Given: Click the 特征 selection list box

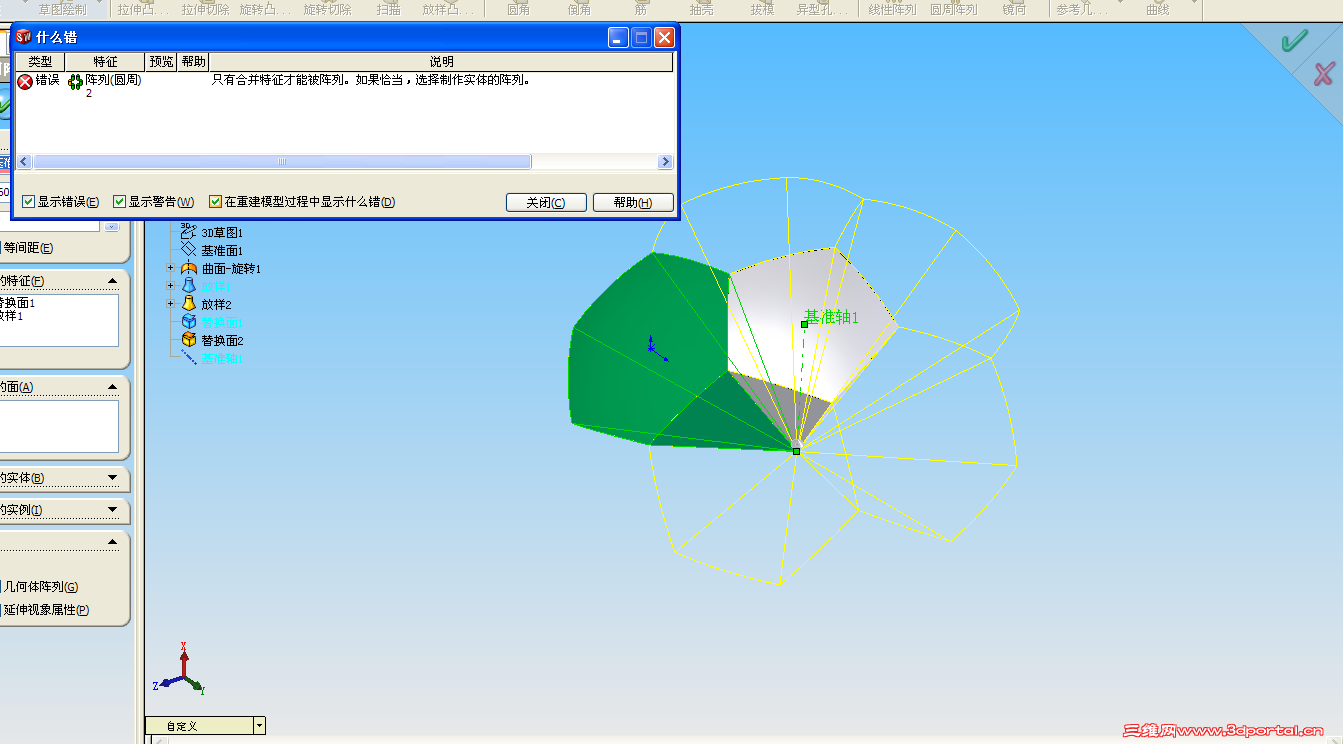Looking at the screenshot, I should 59,320.
